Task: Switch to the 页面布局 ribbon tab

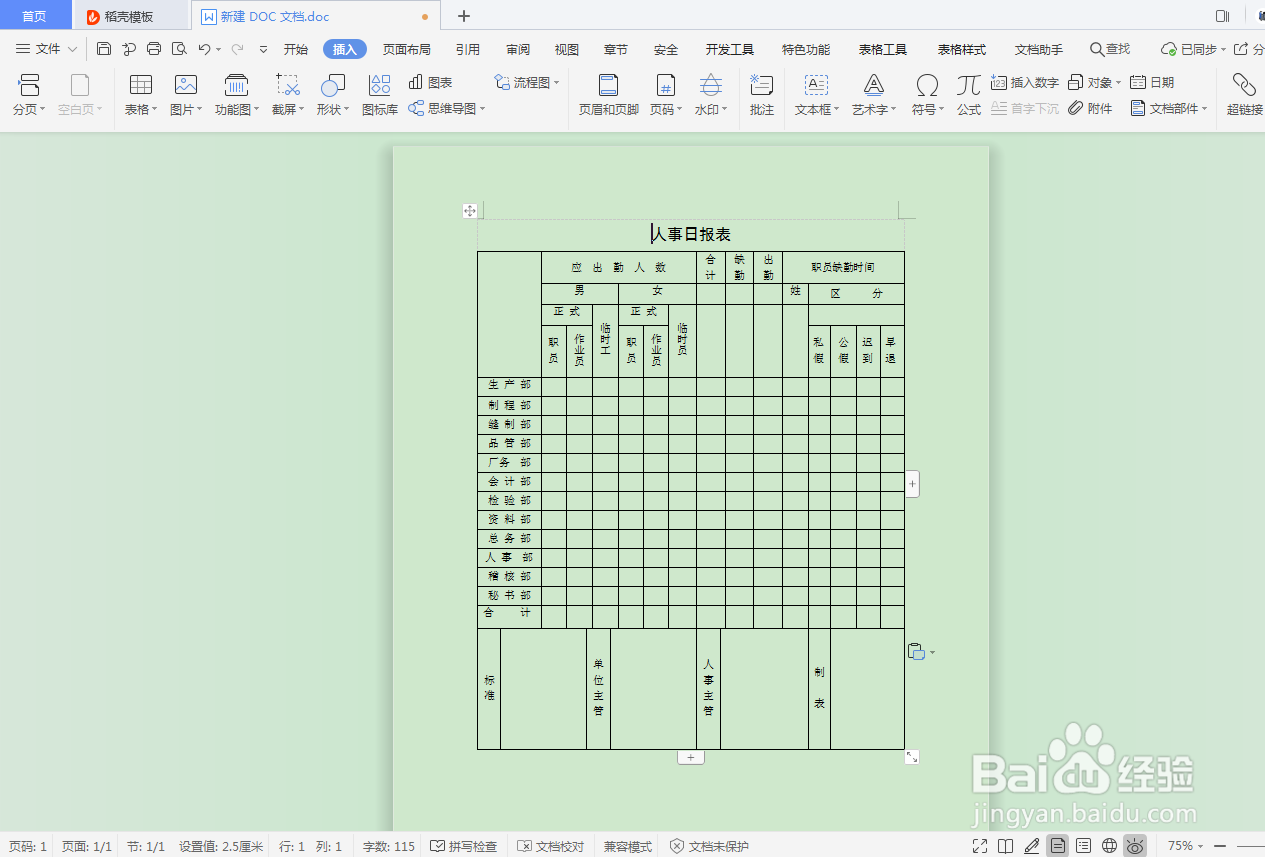Action: point(406,48)
